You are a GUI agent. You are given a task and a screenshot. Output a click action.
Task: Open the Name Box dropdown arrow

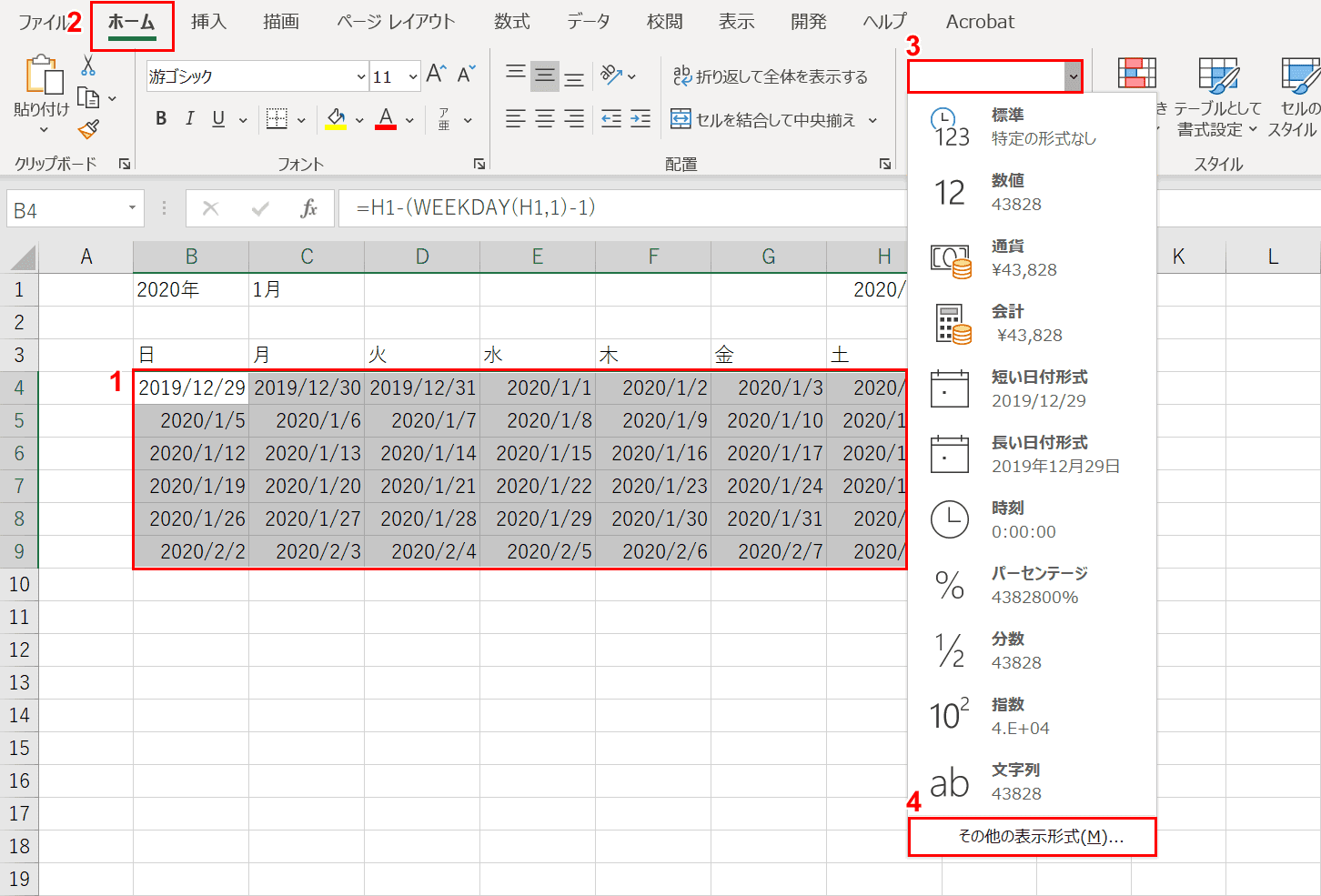[132, 208]
